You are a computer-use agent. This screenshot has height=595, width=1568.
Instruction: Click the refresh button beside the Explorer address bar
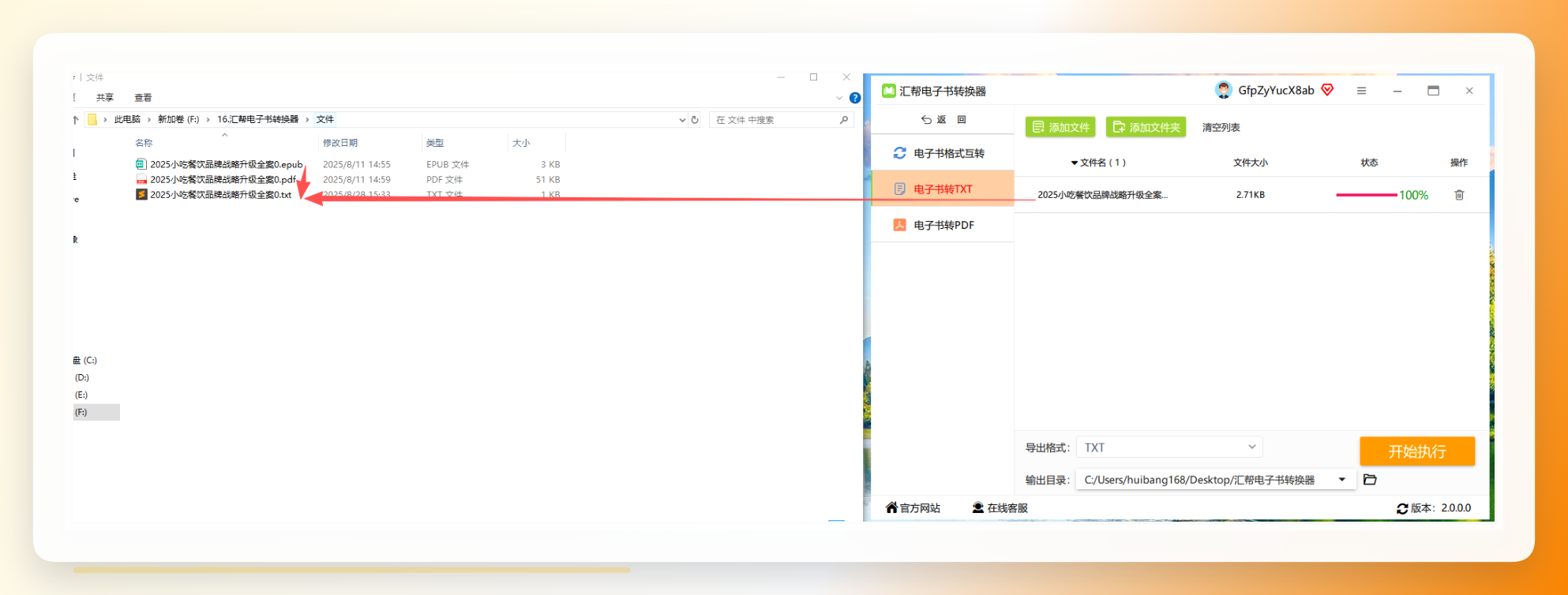point(695,120)
